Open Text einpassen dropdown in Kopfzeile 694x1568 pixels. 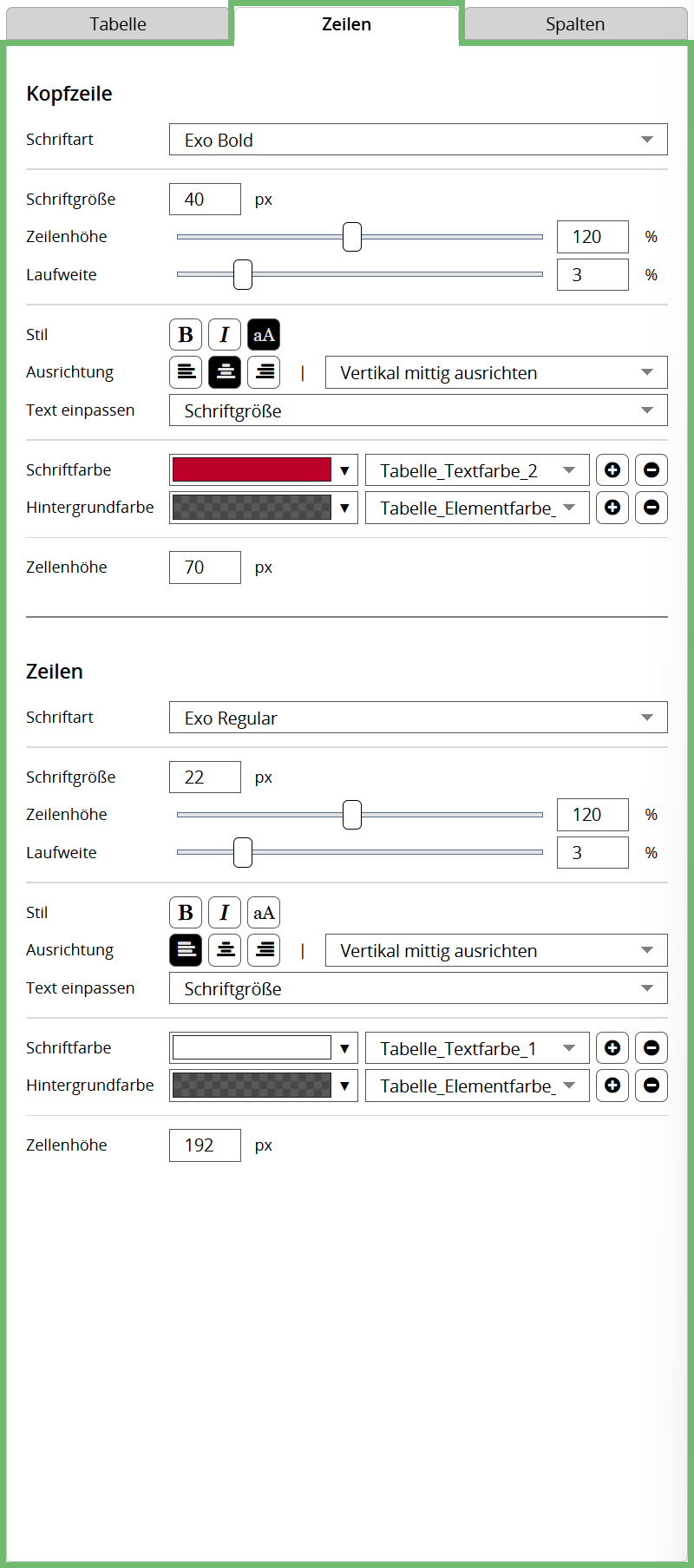[x=418, y=410]
